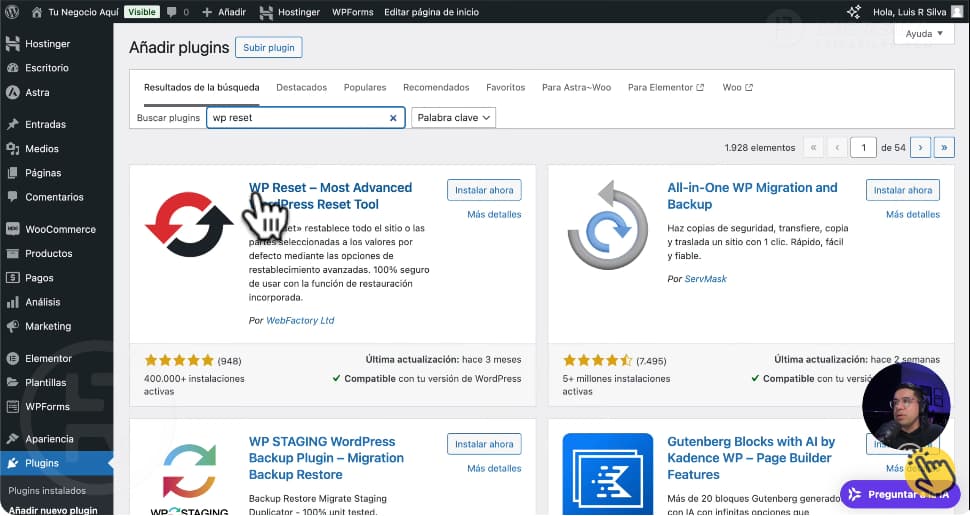This screenshot has height=516, width=970.
Task: Switch to Populares tab
Action: tap(365, 87)
